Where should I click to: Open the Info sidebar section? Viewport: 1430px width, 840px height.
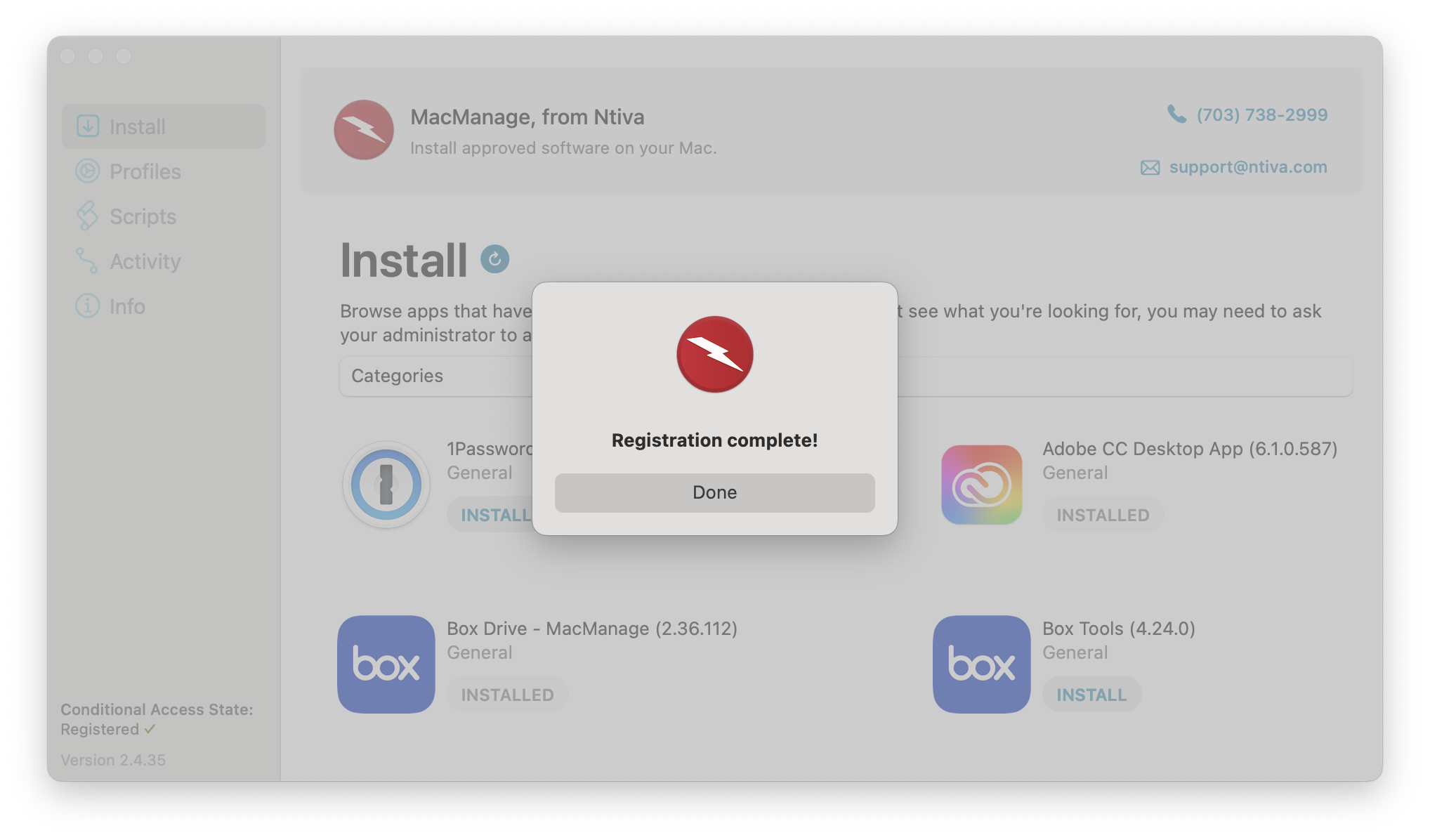[163, 306]
